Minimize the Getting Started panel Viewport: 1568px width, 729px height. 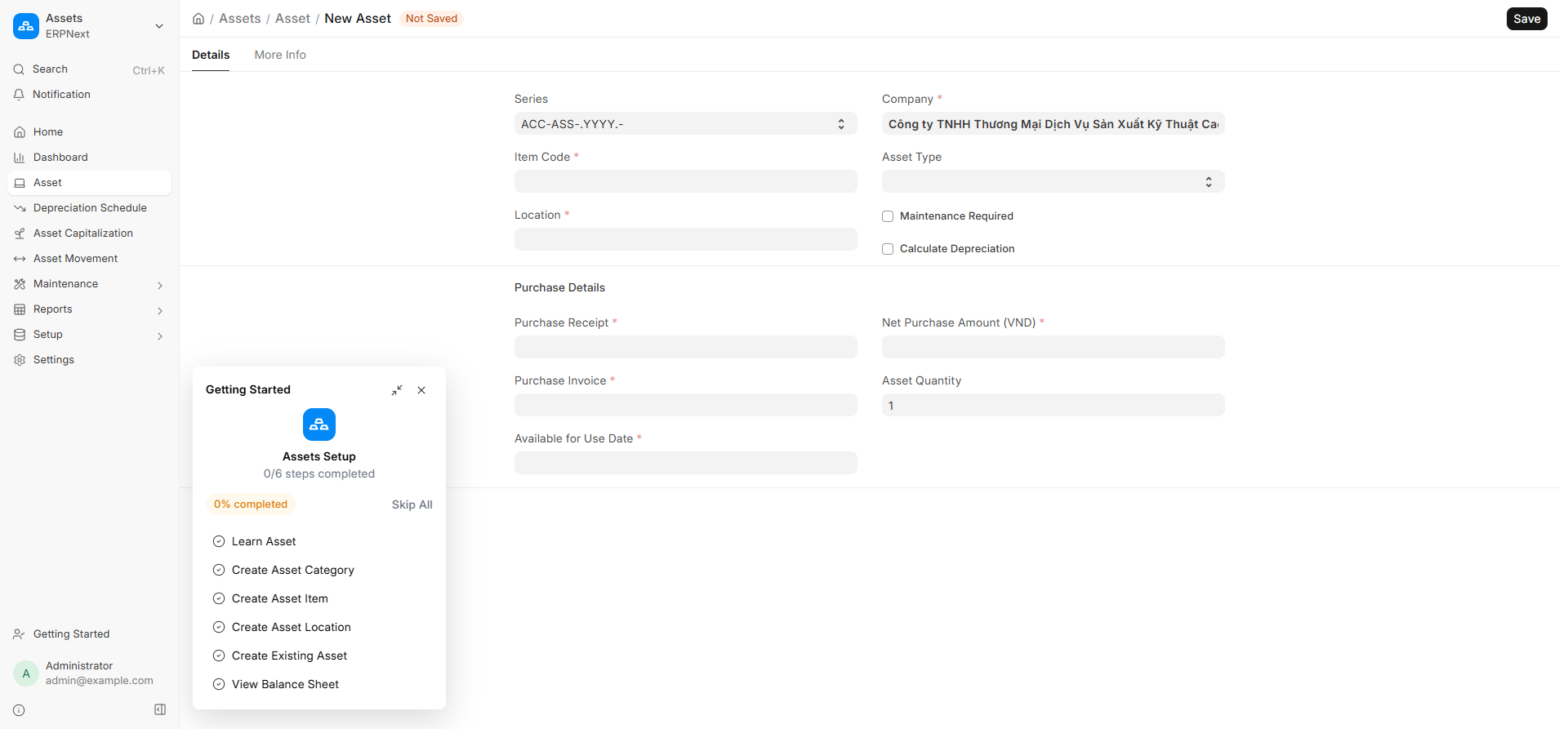397,390
